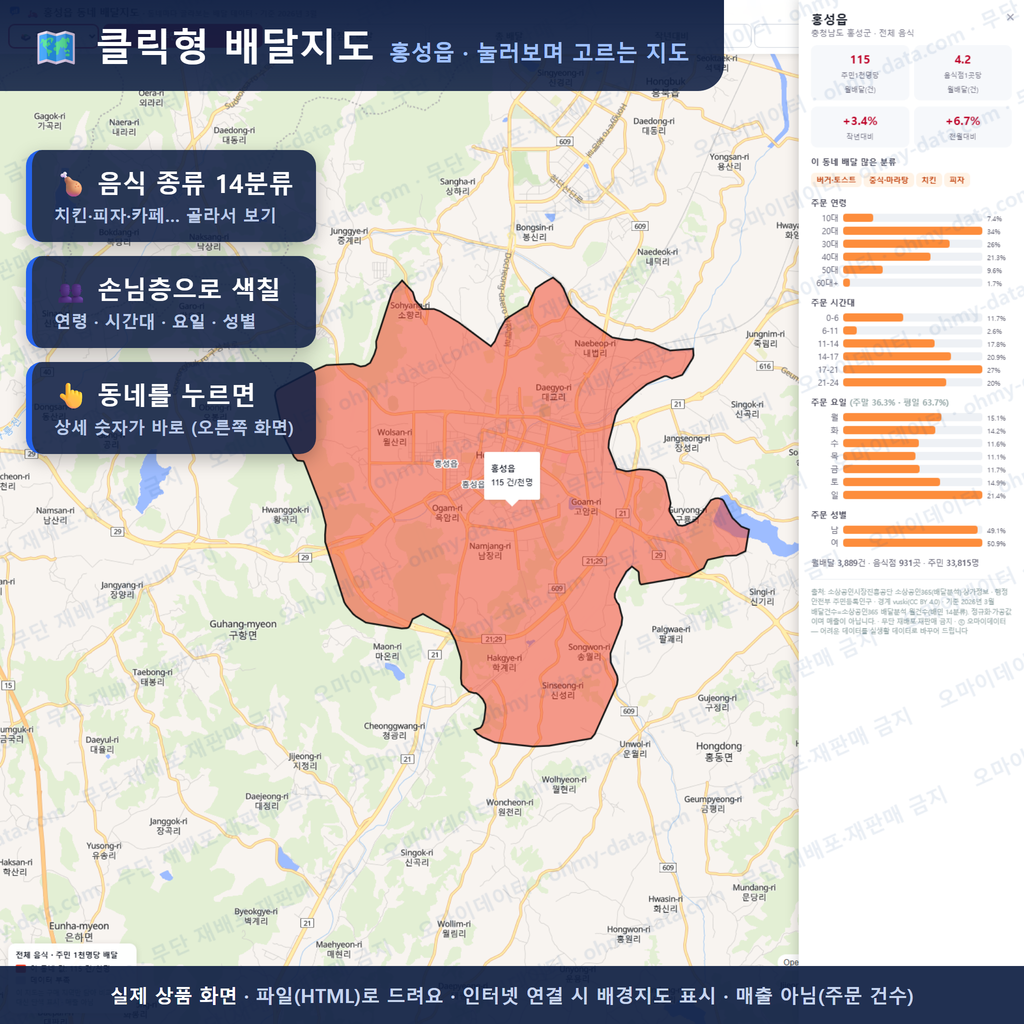Click the 충청남도 홍성군 · 전체 음식 subtitle
The height and width of the screenshot is (1024, 1024).
coord(862,33)
